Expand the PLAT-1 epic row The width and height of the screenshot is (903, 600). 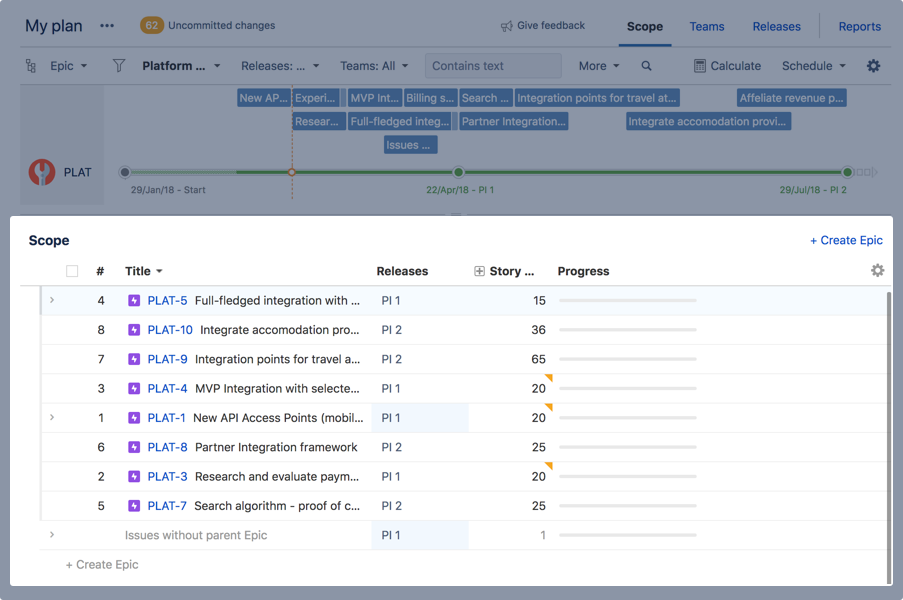tap(52, 417)
